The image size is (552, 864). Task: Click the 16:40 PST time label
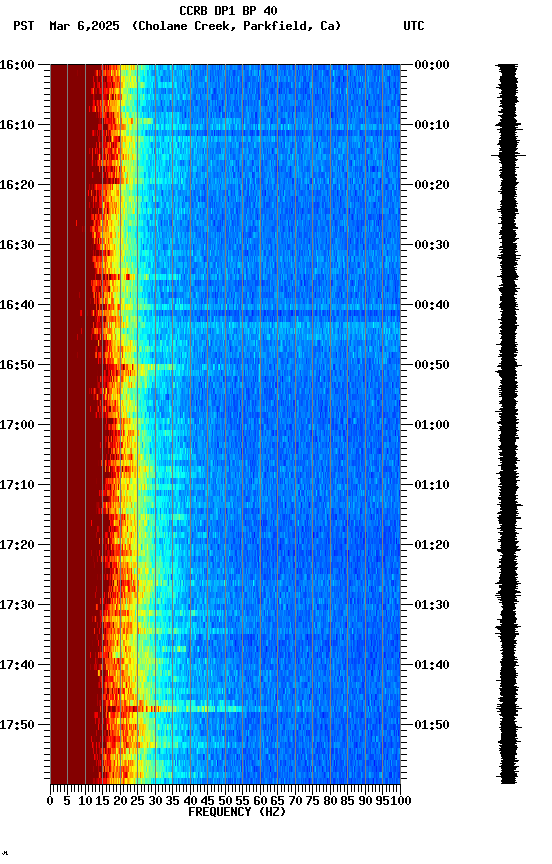[17, 305]
